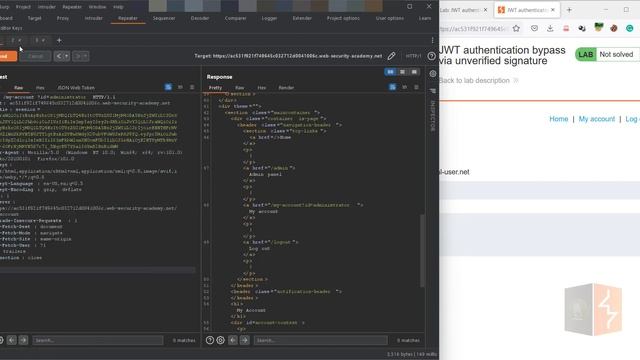Switch to top-bottom layout view
Image resolution: width=640 pixels, height=360 pixels.
[402, 72]
